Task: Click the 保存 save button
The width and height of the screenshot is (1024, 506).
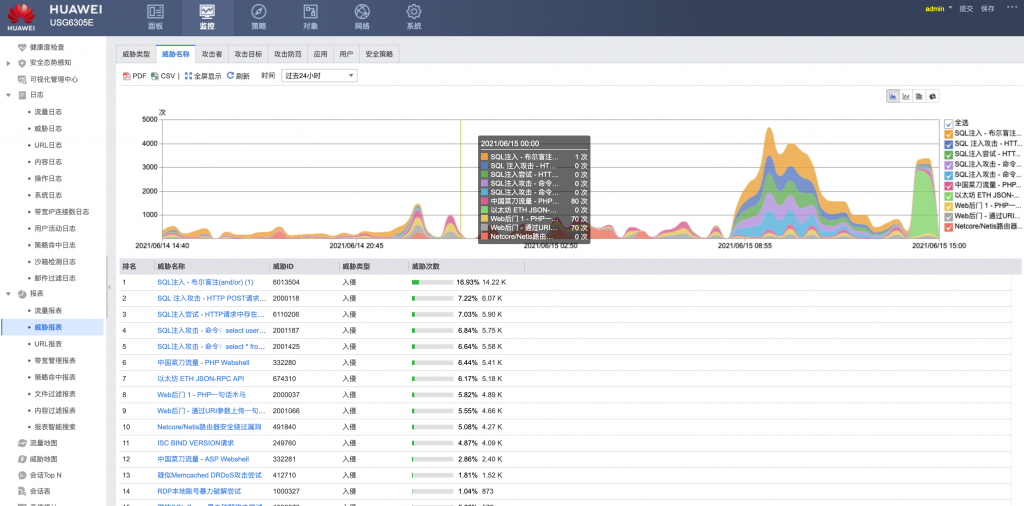Action: click(x=987, y=8)
